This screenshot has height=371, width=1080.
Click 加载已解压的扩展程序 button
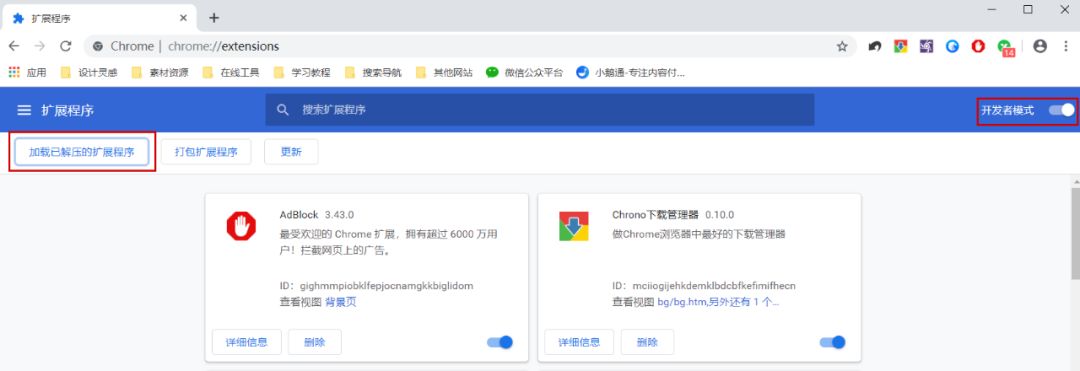81,152
